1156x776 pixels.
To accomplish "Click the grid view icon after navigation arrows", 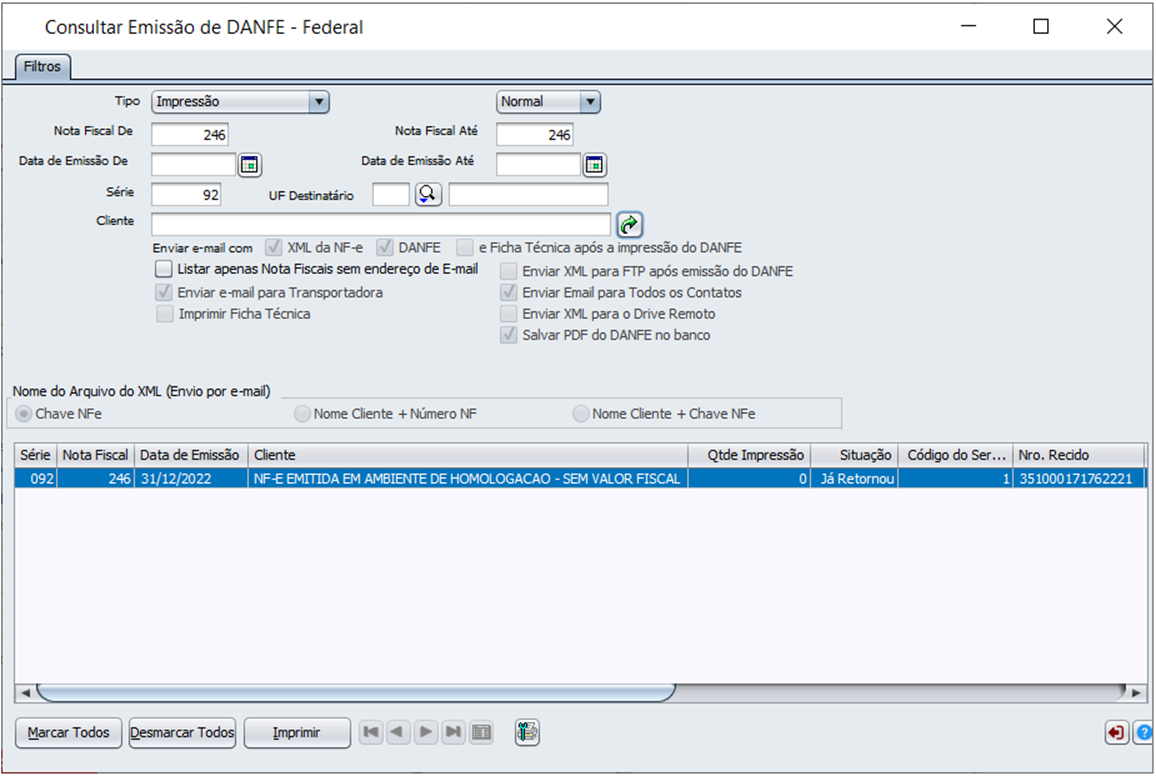I will [481, 733].
